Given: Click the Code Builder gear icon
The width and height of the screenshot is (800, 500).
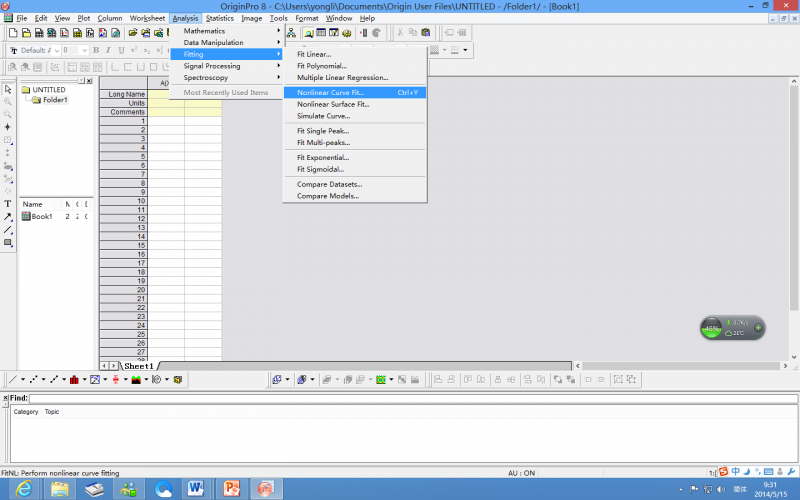Looking at the screenshot, I should click(346, 33).
